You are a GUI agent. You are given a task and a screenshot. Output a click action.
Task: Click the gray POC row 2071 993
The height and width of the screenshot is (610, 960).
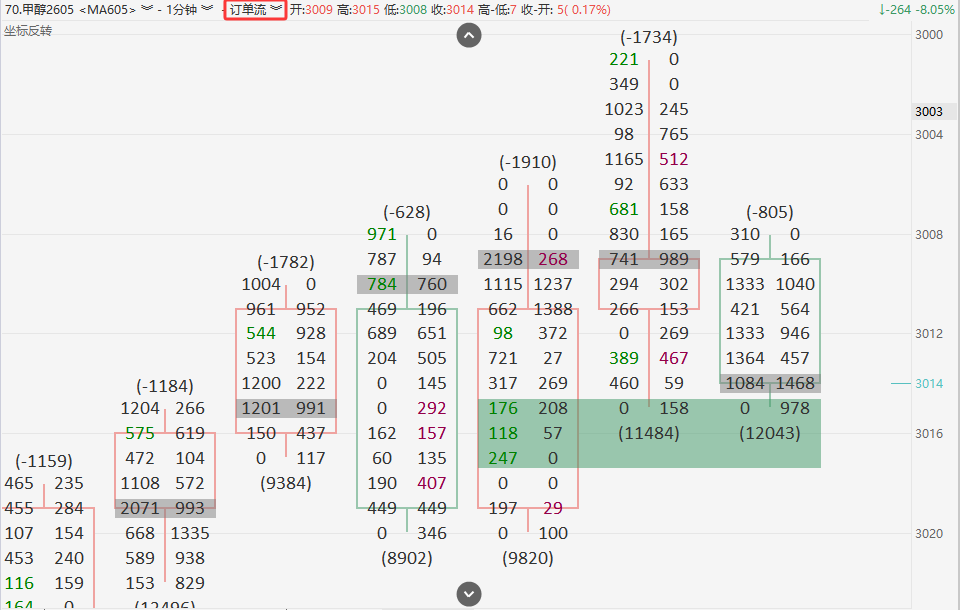tap(165, 508)
